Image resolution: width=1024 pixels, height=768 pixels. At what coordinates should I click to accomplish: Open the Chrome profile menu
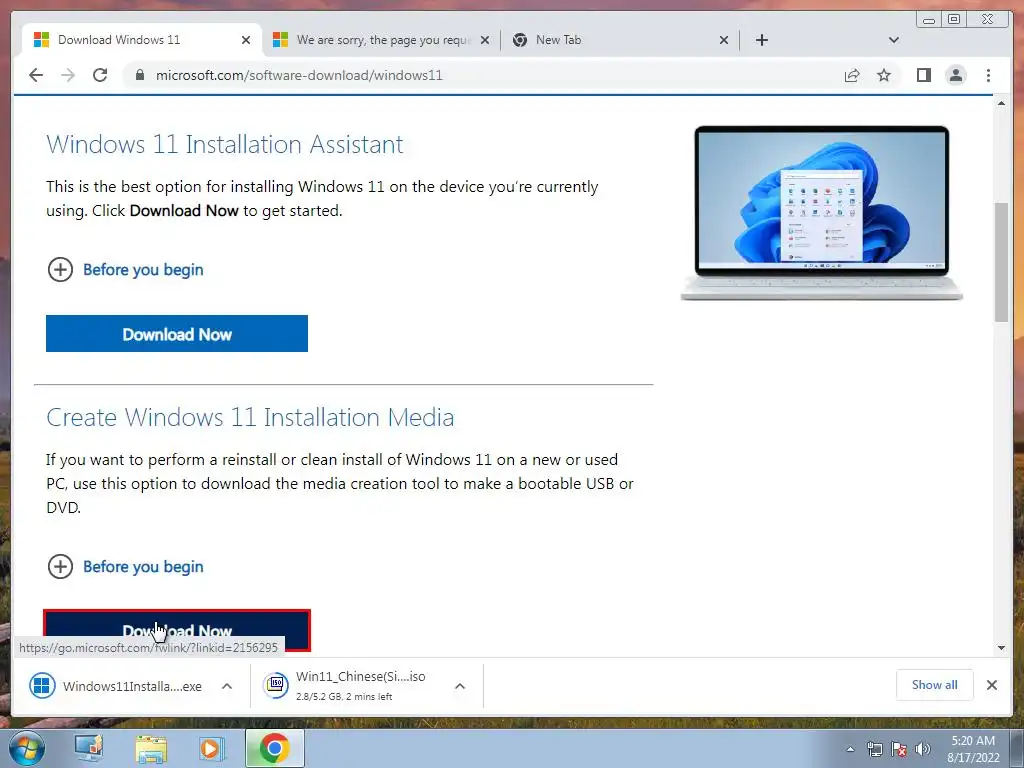(x=955, y=75)
